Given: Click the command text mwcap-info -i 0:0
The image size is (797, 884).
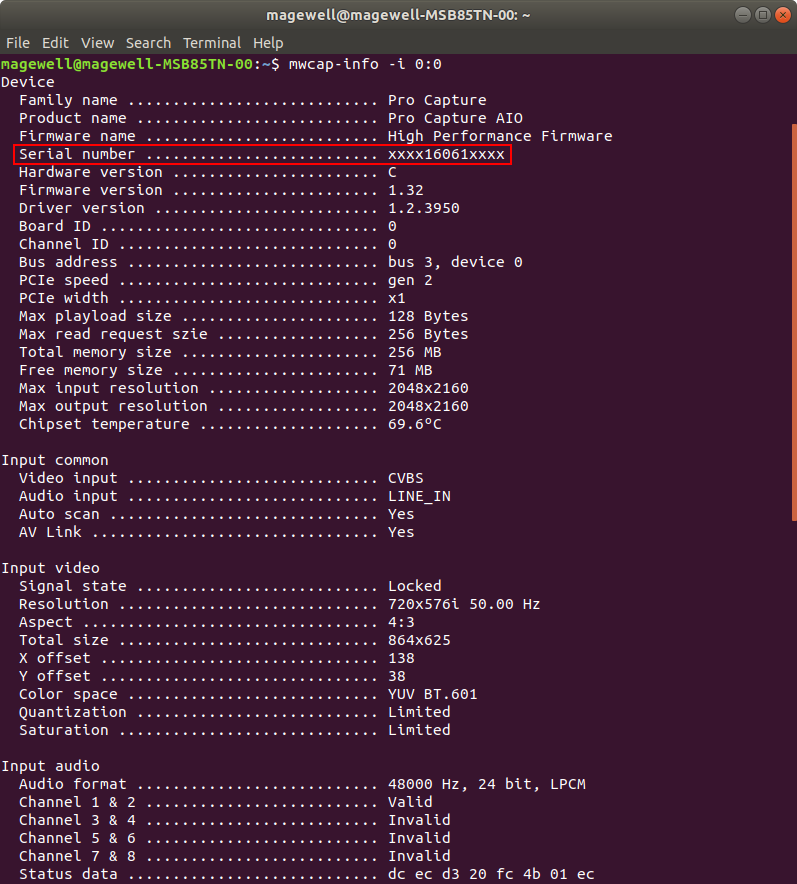Looking at the screenshot, I should [365, 64].
